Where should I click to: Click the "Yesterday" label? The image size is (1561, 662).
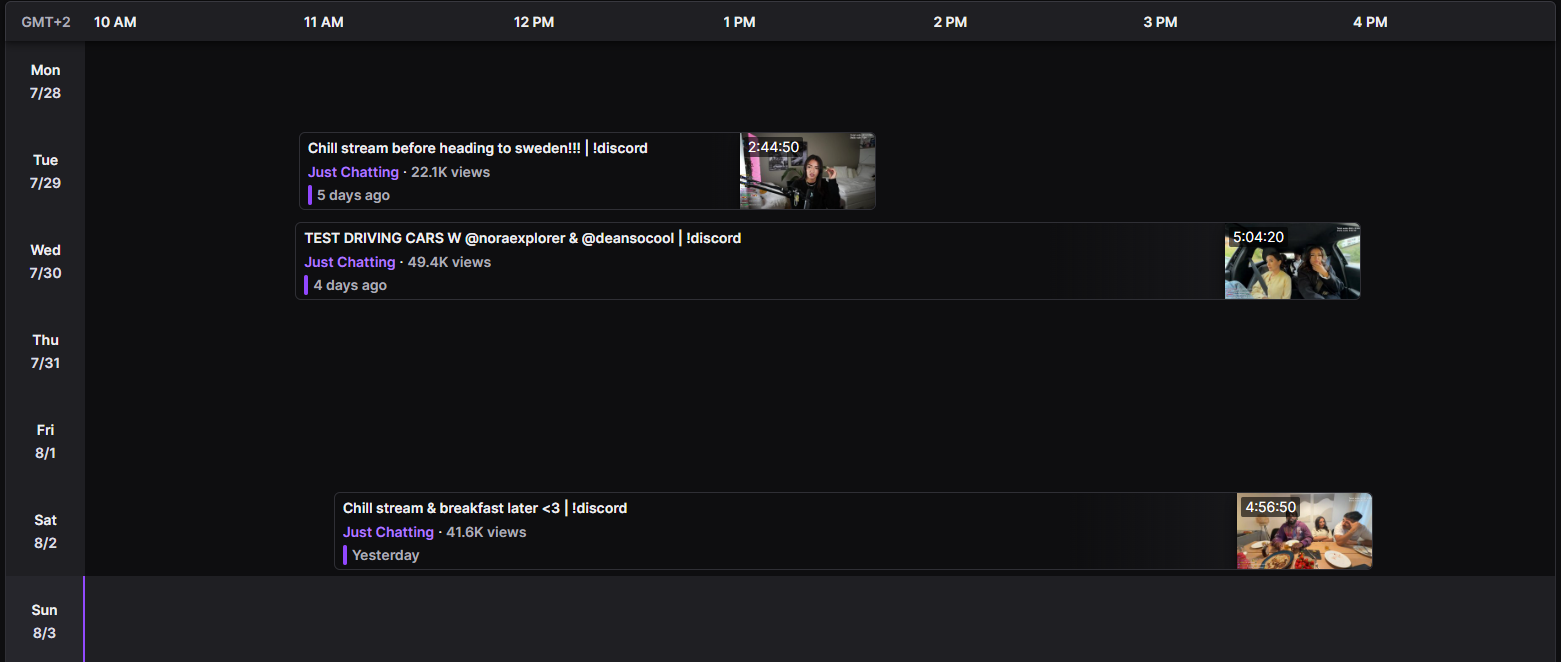click(x=386, y=555)
